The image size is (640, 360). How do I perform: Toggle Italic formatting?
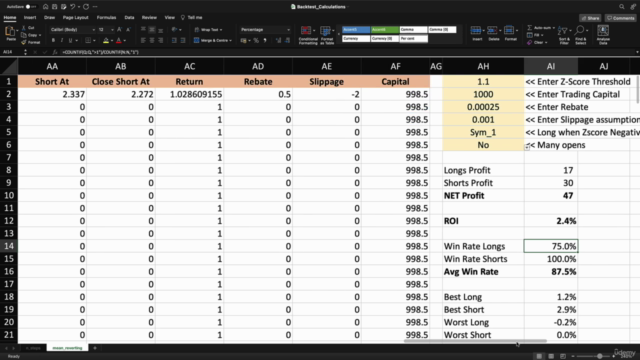click(62, 40)
